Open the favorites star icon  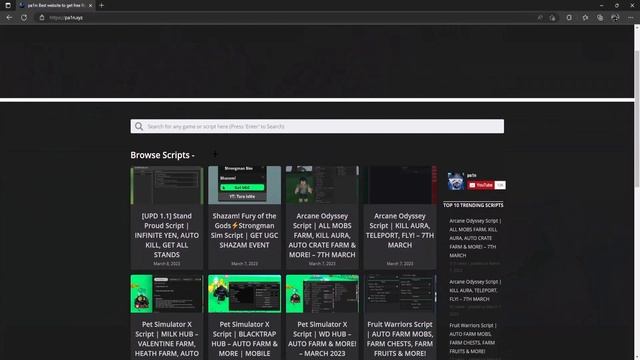tap(585, 18)
